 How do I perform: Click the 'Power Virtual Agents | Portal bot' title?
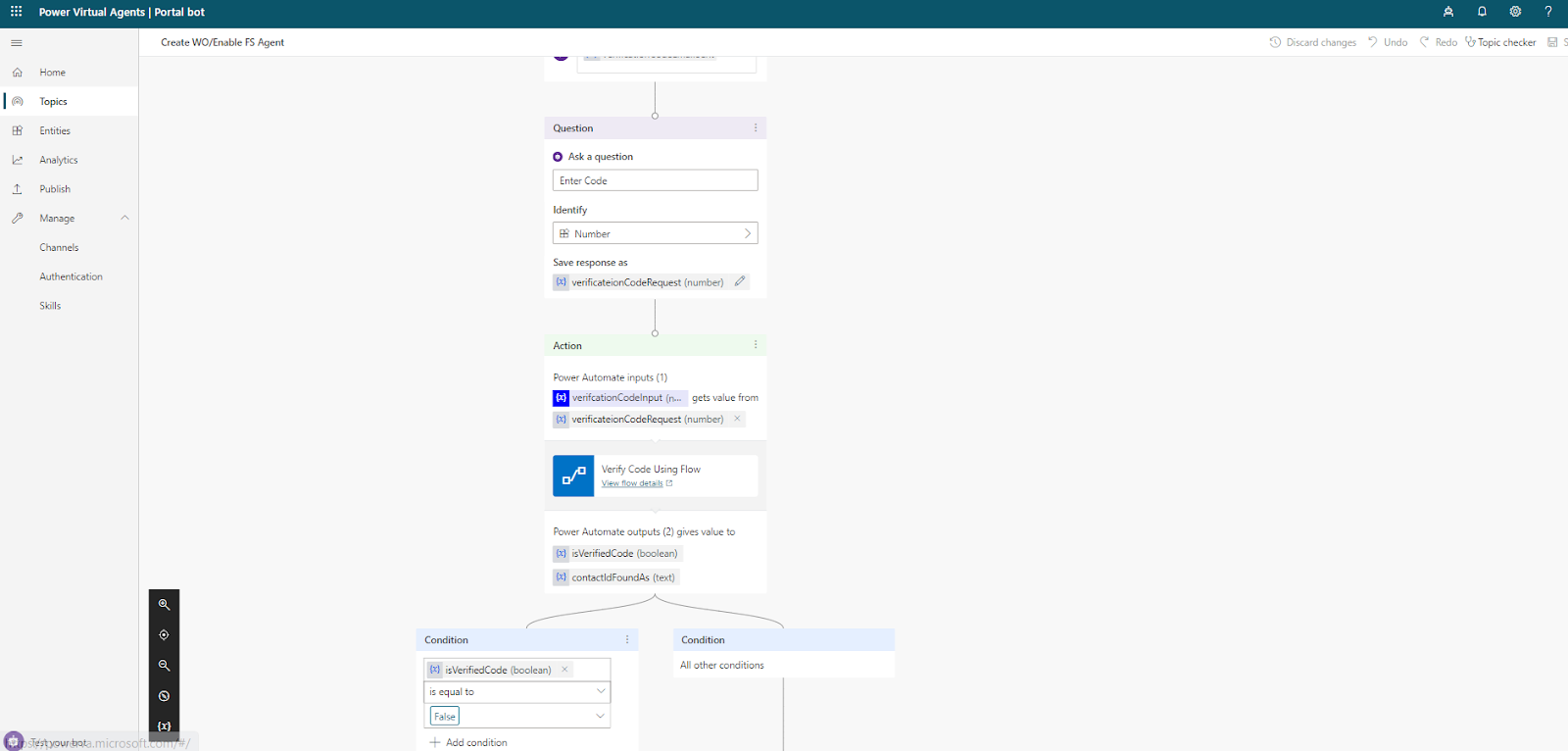coord(122,12)
